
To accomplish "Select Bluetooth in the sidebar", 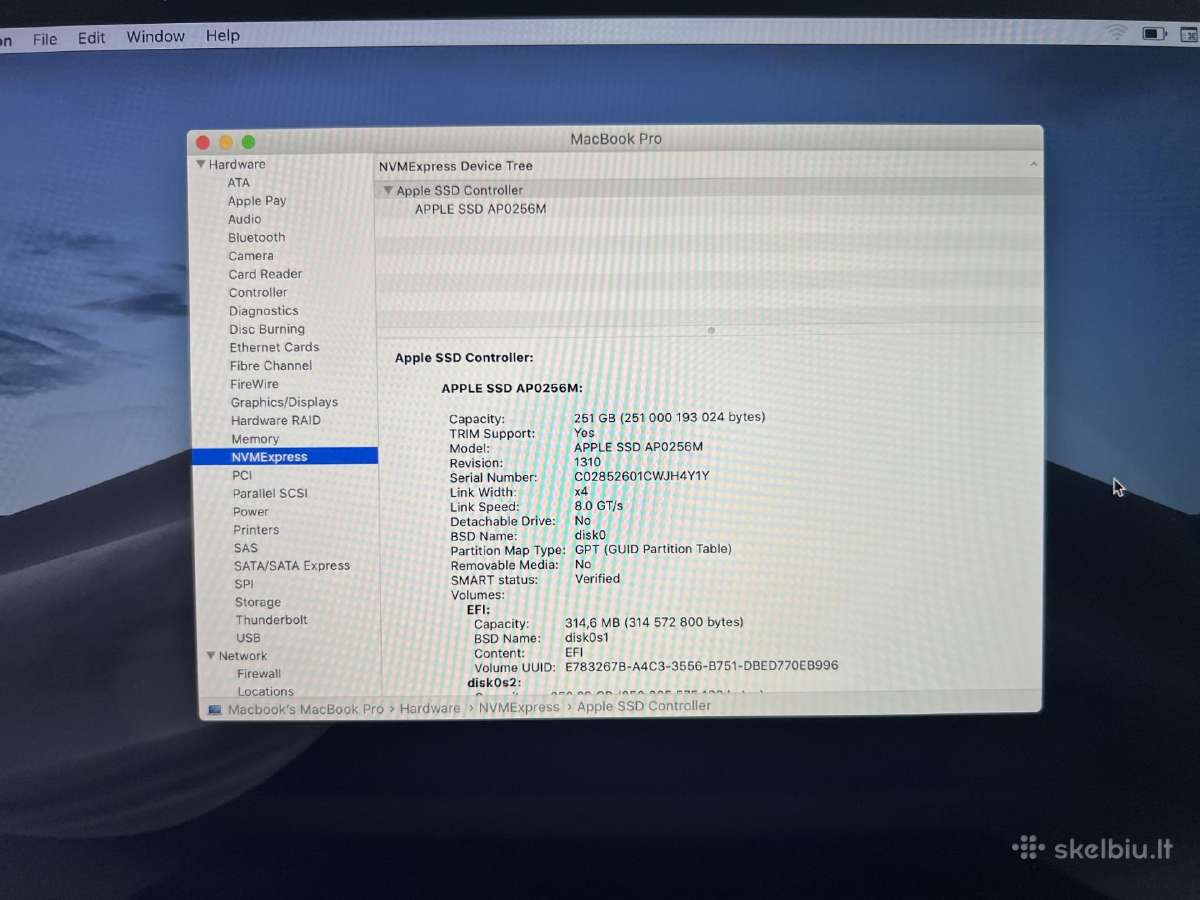I will coord(256,237).
